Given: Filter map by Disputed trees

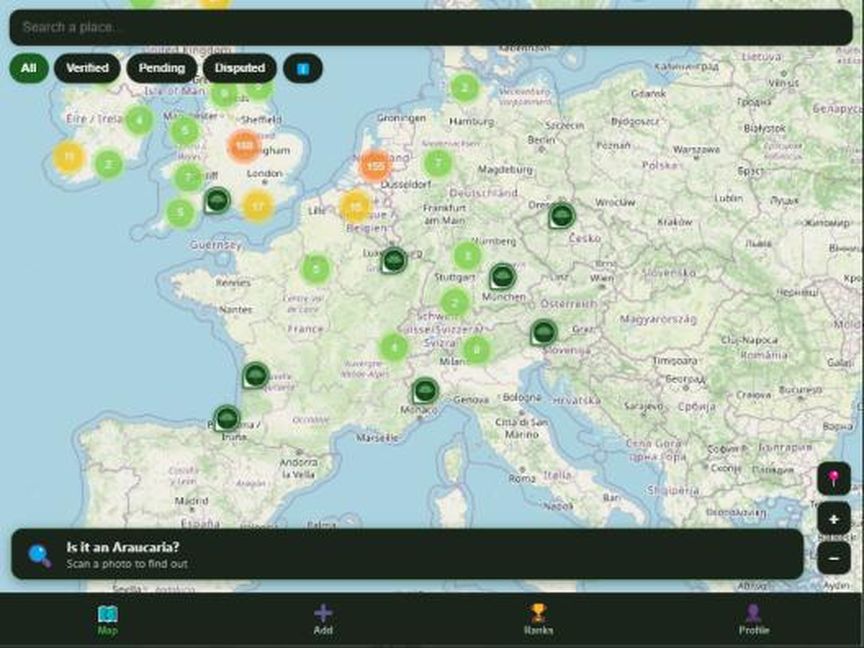Looking at the screenshot, I should tap(240, 68).
